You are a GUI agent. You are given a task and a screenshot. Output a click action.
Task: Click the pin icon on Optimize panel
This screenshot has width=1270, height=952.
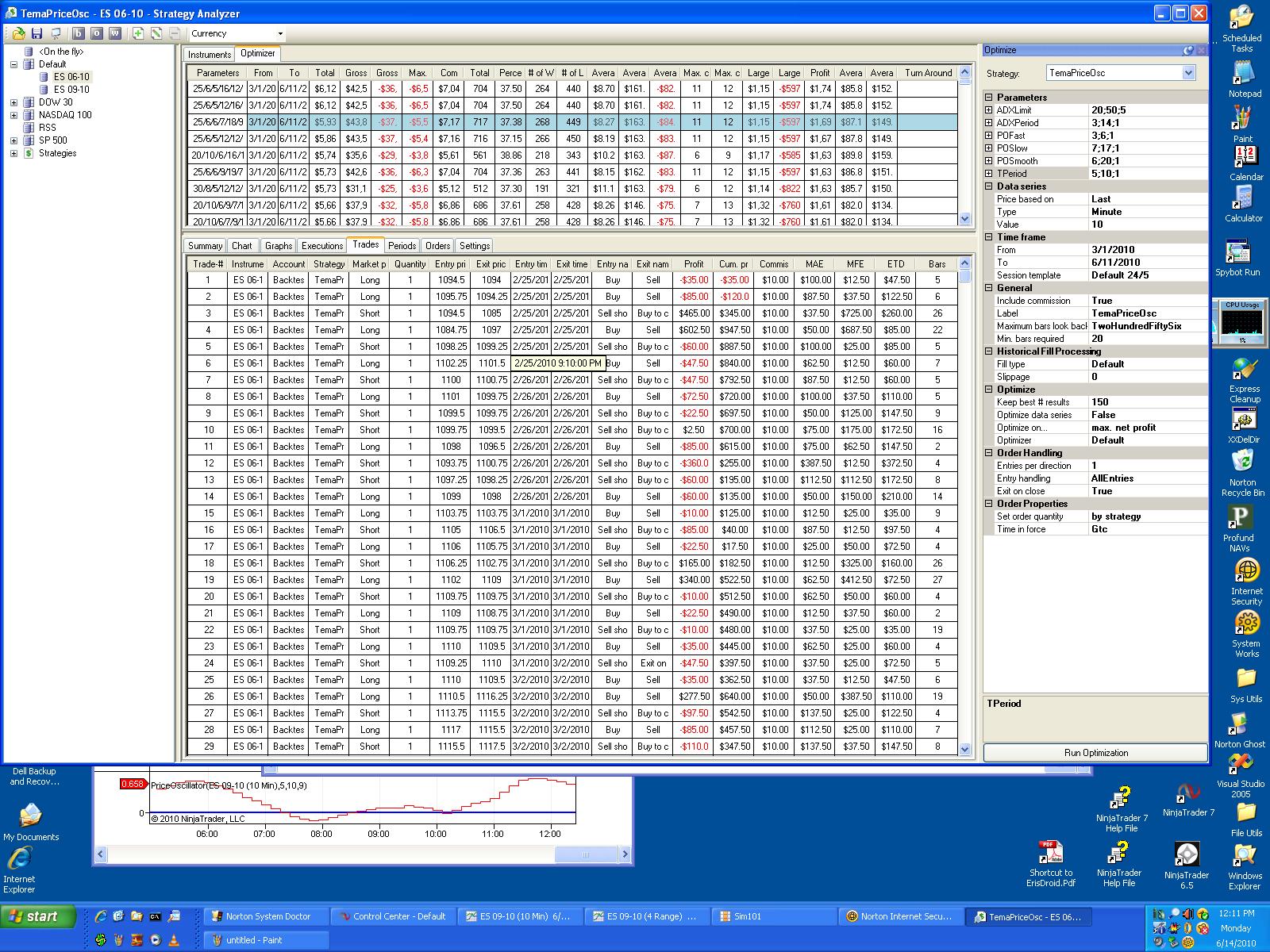[x=1188, y=50]
